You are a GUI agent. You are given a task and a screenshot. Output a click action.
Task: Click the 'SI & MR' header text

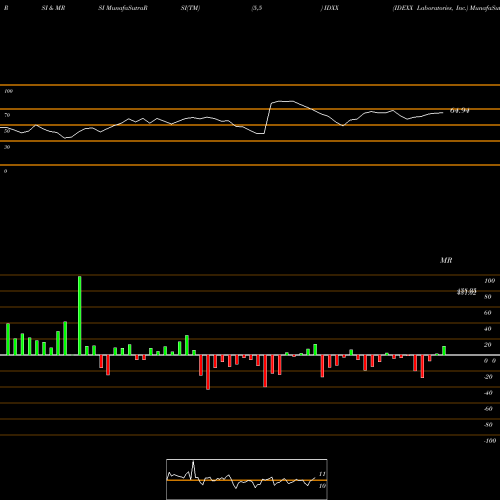pyautogui.click(x=53, y=8)
